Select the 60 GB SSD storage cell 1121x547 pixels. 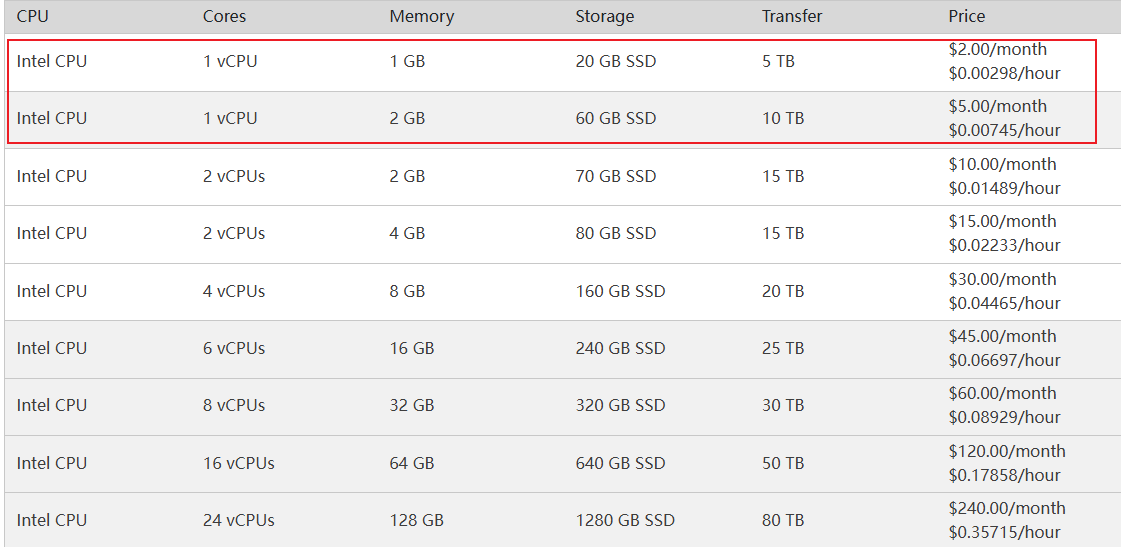[x=616, y=118]
